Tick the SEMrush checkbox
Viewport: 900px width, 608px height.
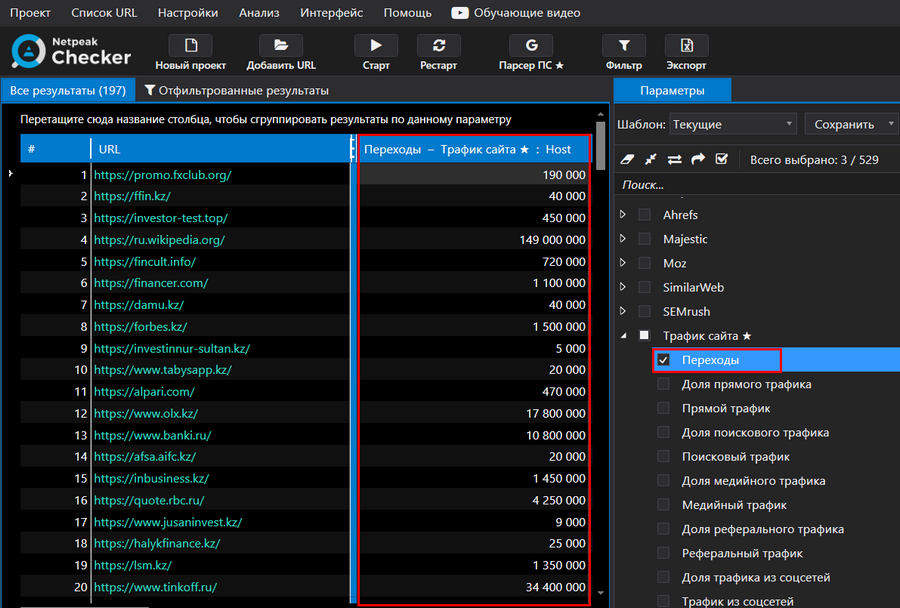(645, 311)
